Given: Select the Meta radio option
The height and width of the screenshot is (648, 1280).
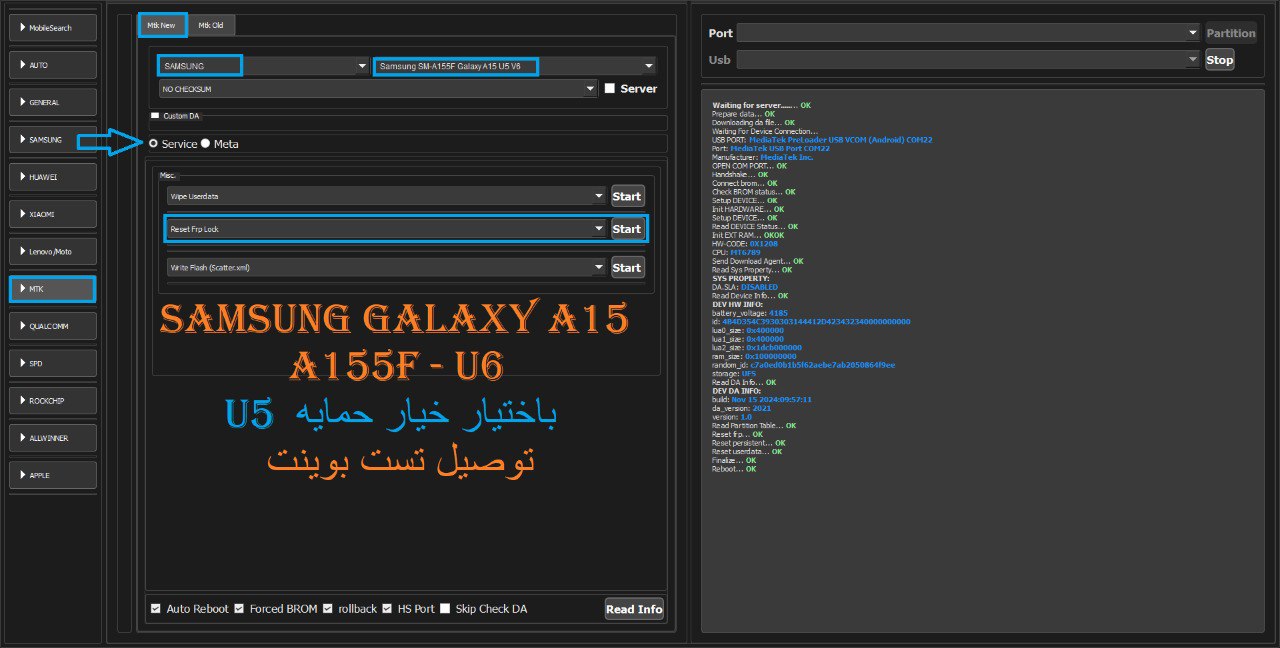Looking at the screenshot, I should [205, 144].
